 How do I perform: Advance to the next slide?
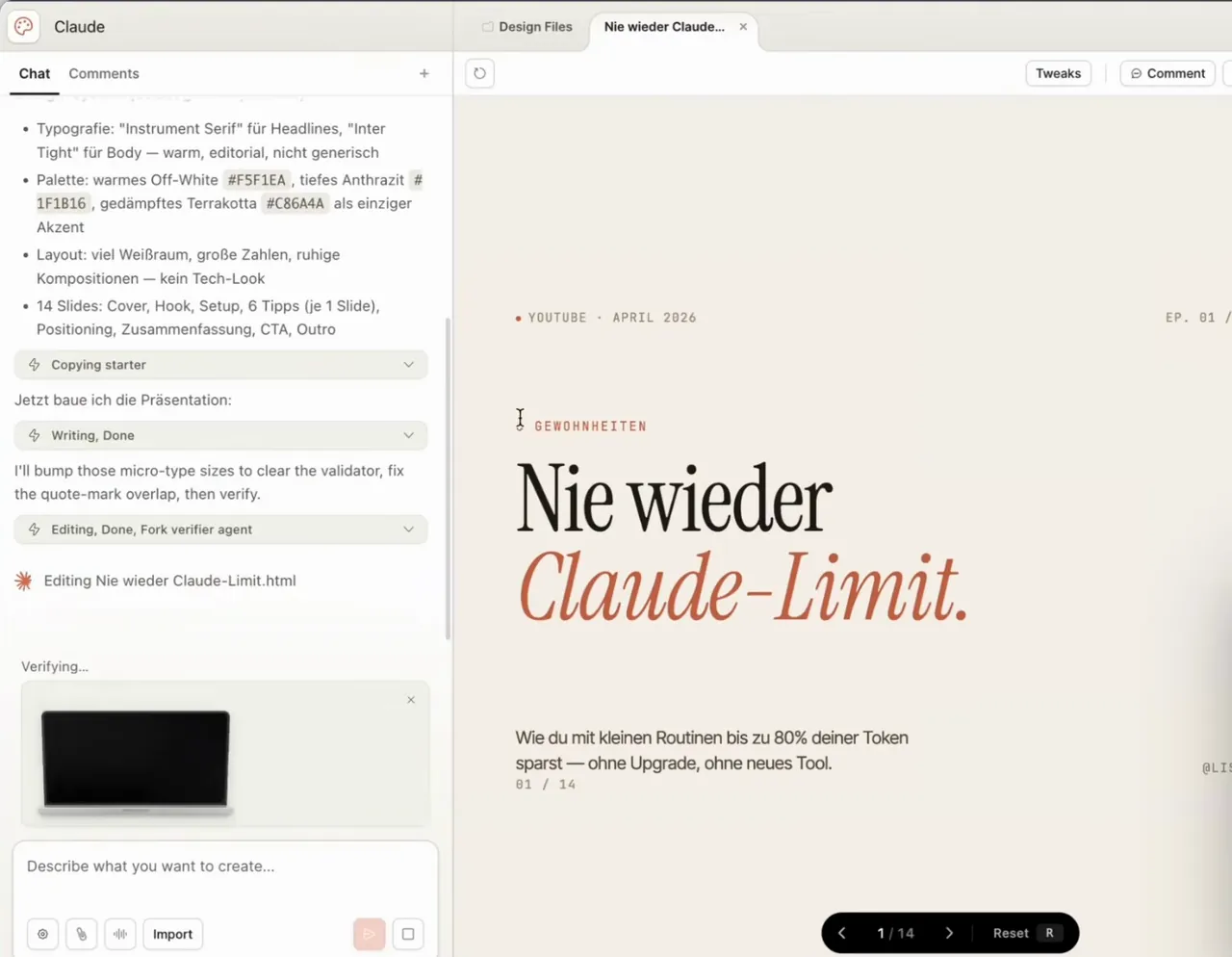tap(949, 933)
